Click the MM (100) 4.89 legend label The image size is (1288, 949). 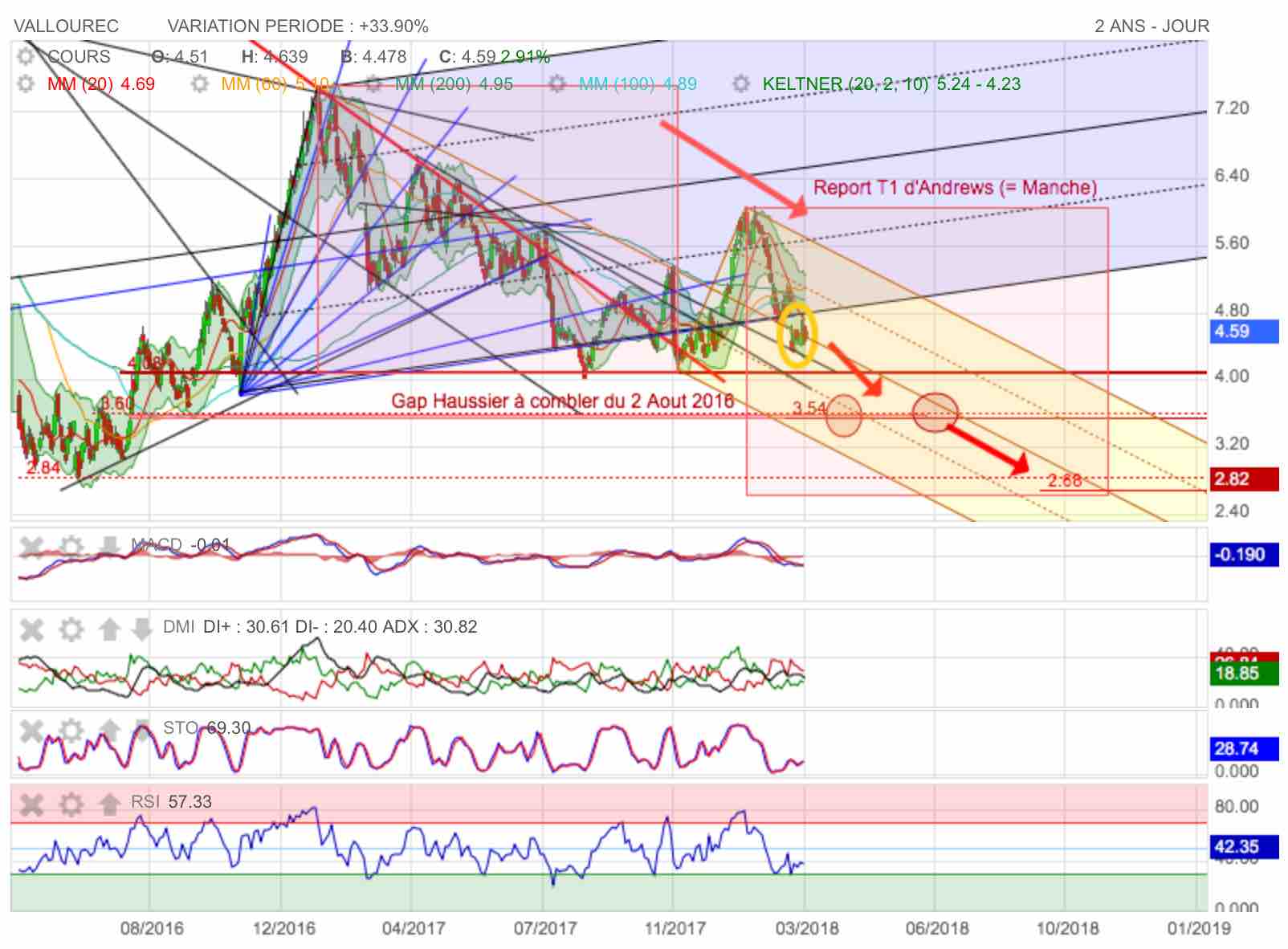(x=638, y=83)
